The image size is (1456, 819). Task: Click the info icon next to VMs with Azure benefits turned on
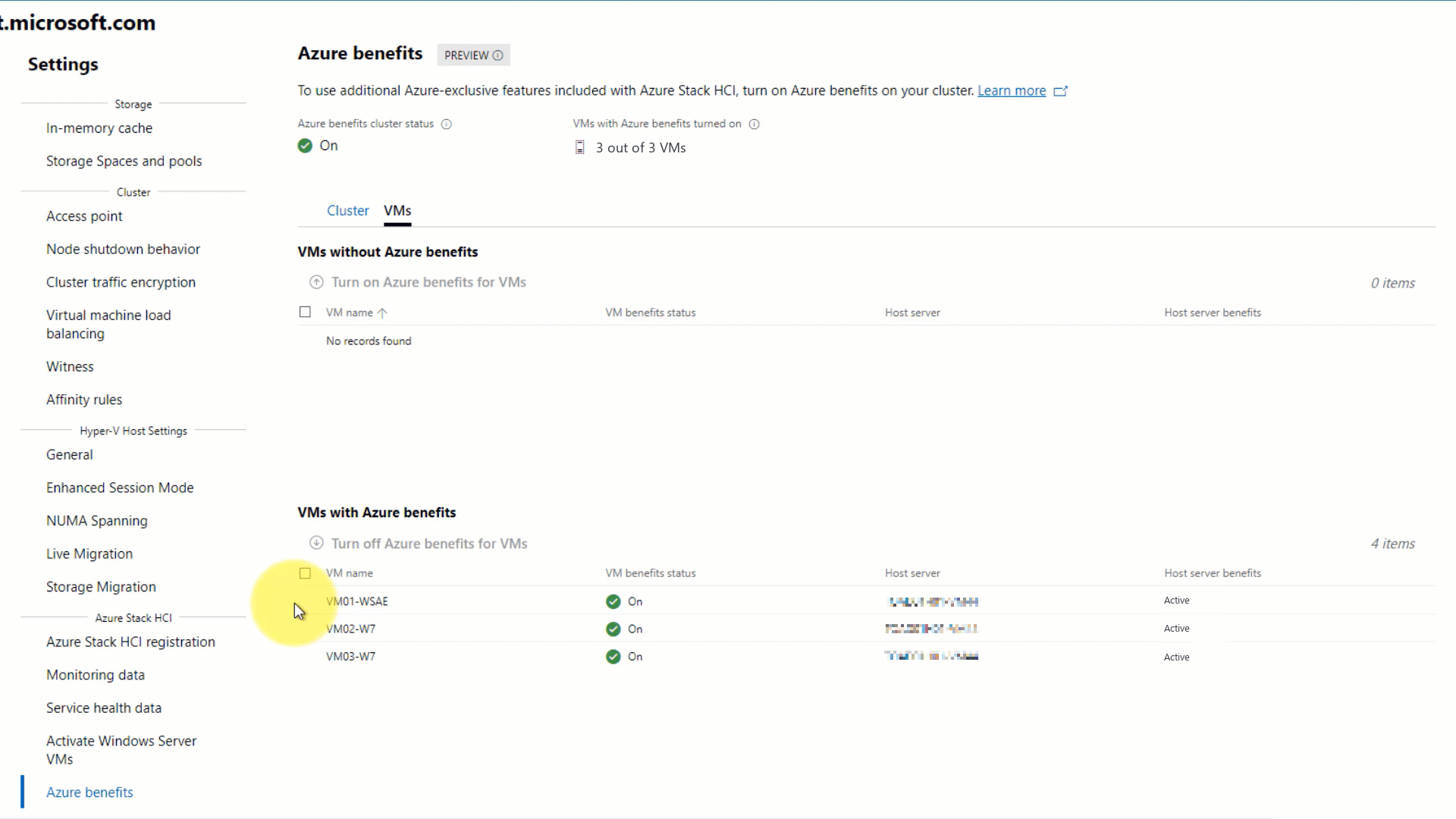pyautogui.click(x=756, y=123)
